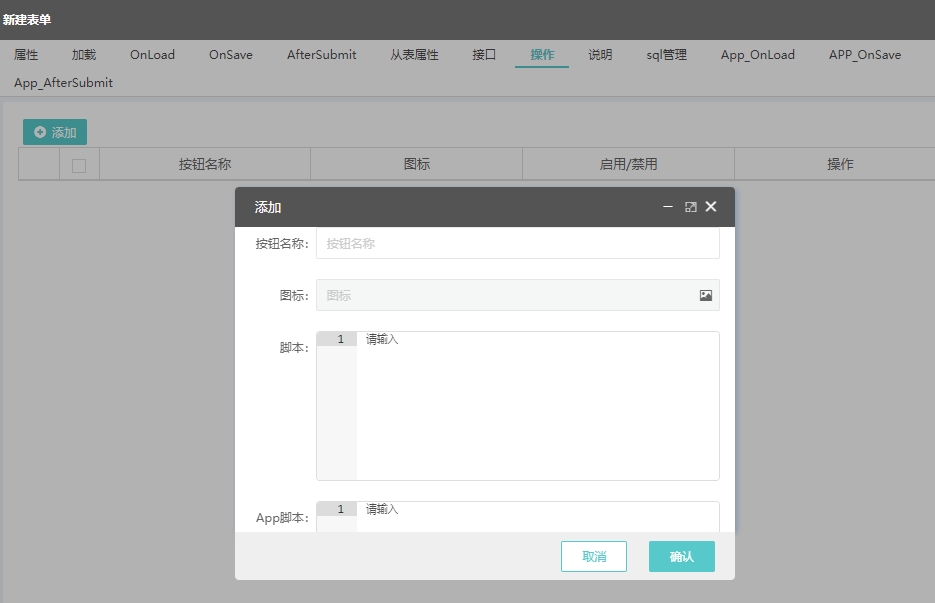
Task: Click line number 1 in 脚本 editor
Action: click(x=340, y=339)
